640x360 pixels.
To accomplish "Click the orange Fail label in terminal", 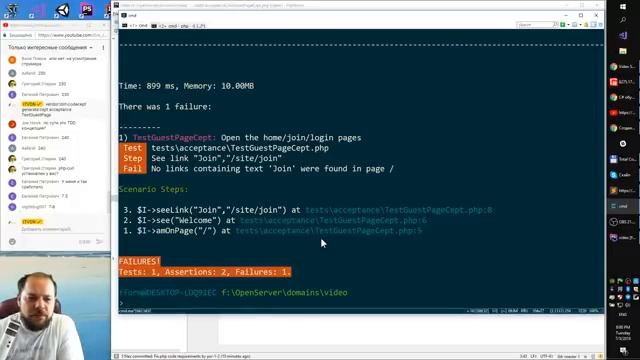I will coord(133,169).
